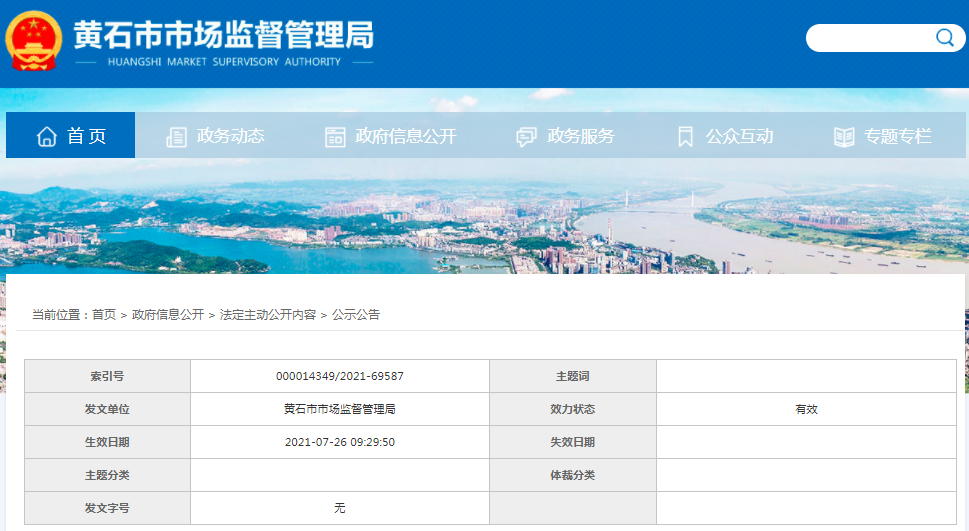Click the 黄石市市场监督管理局 site title
The image size is (969, 531).
click(224, 34)
